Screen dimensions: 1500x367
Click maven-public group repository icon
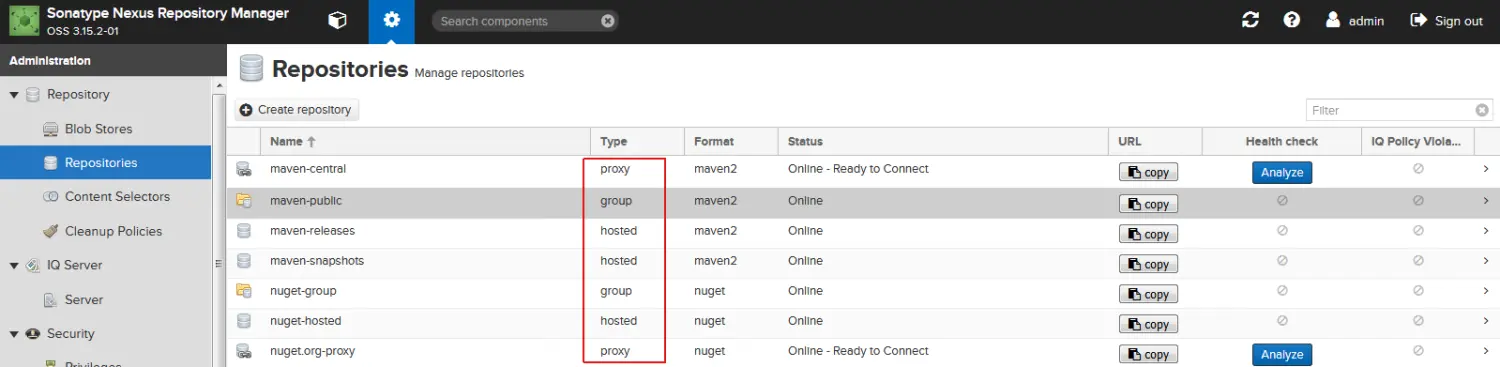click(244, 201)
